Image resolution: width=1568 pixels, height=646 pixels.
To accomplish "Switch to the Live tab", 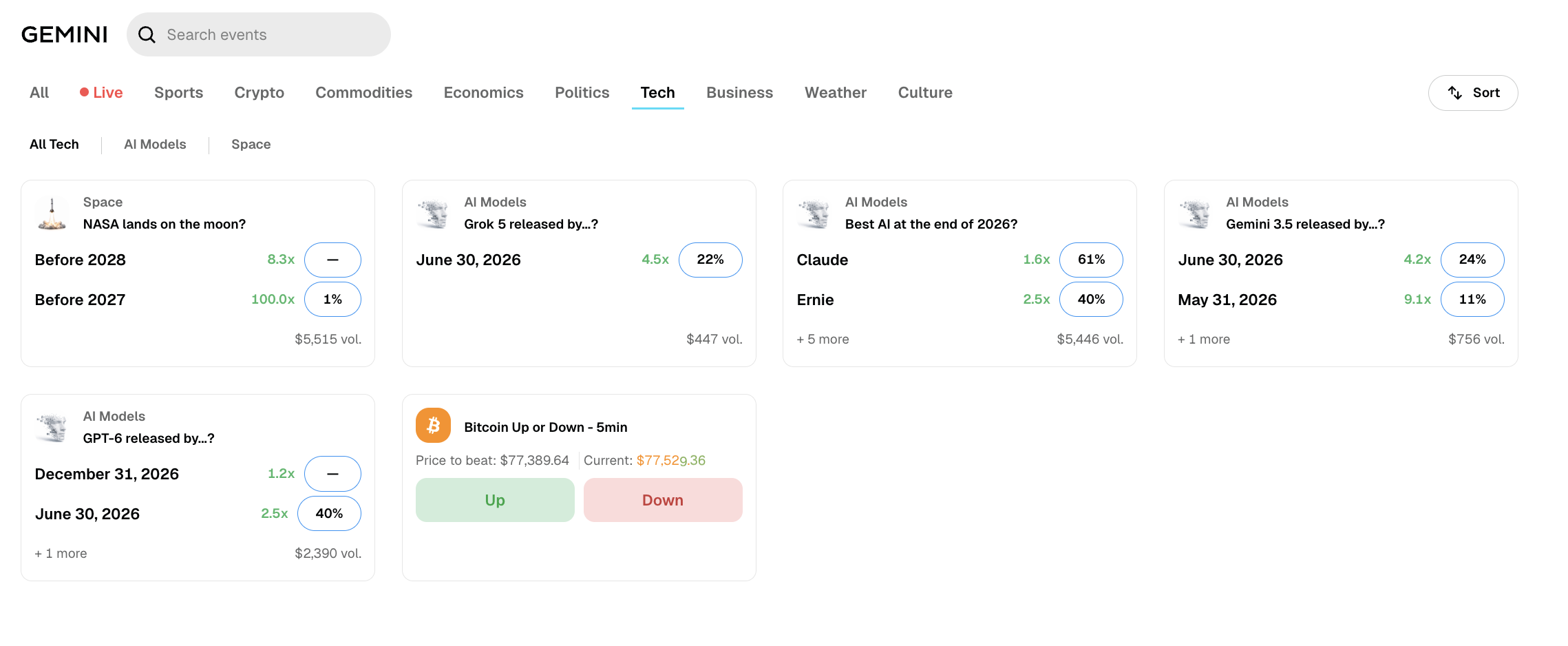I will coord(101,92).
